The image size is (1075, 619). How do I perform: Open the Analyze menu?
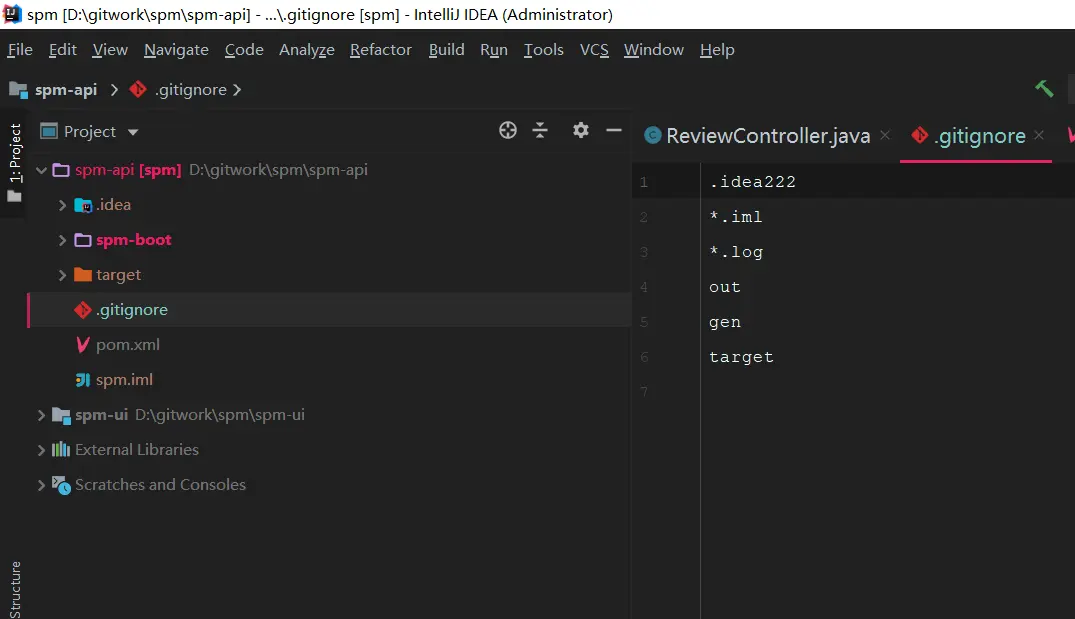(306, 50)
